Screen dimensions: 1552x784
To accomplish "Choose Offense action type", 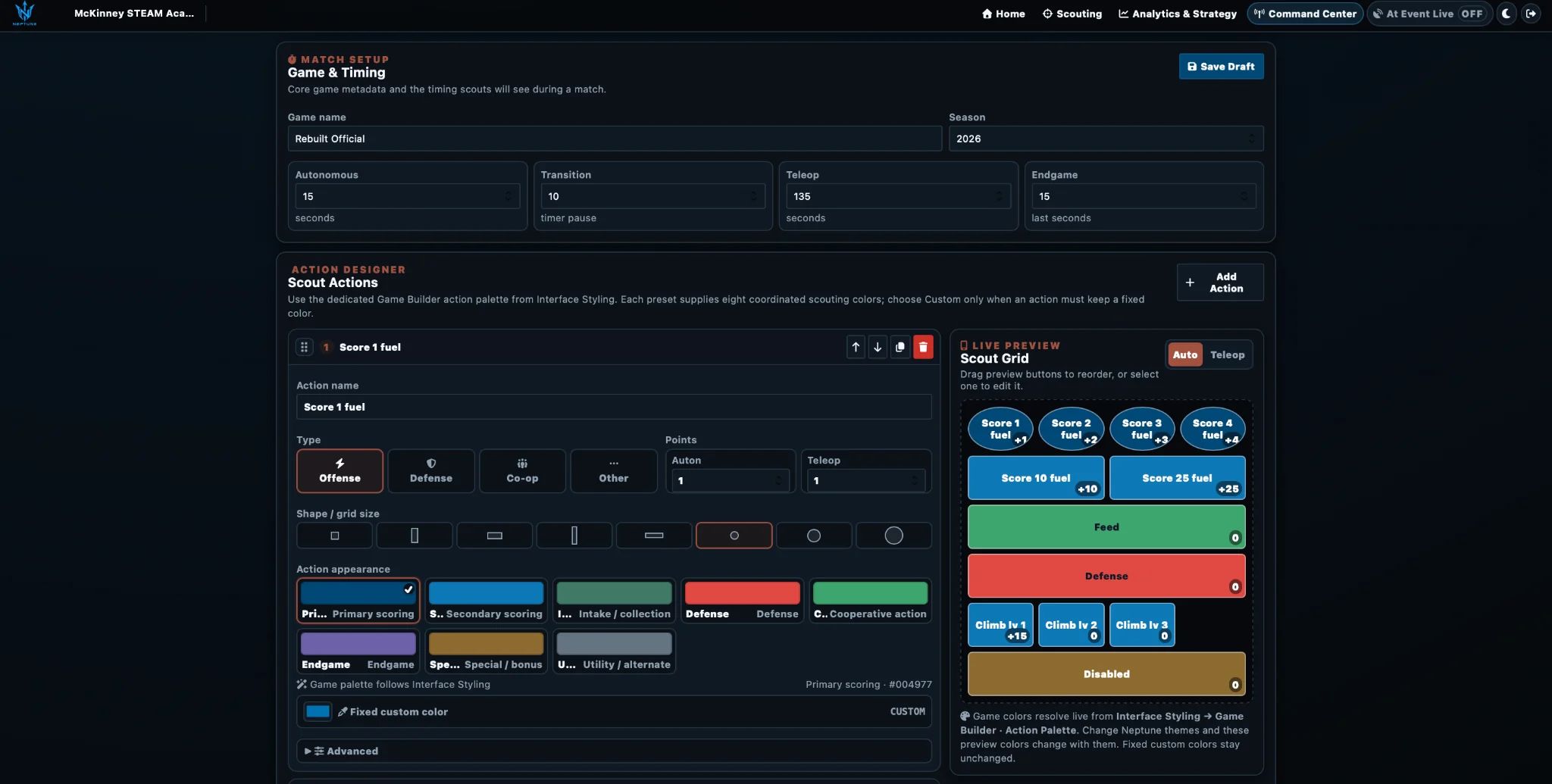I will (x=339, y=471).
